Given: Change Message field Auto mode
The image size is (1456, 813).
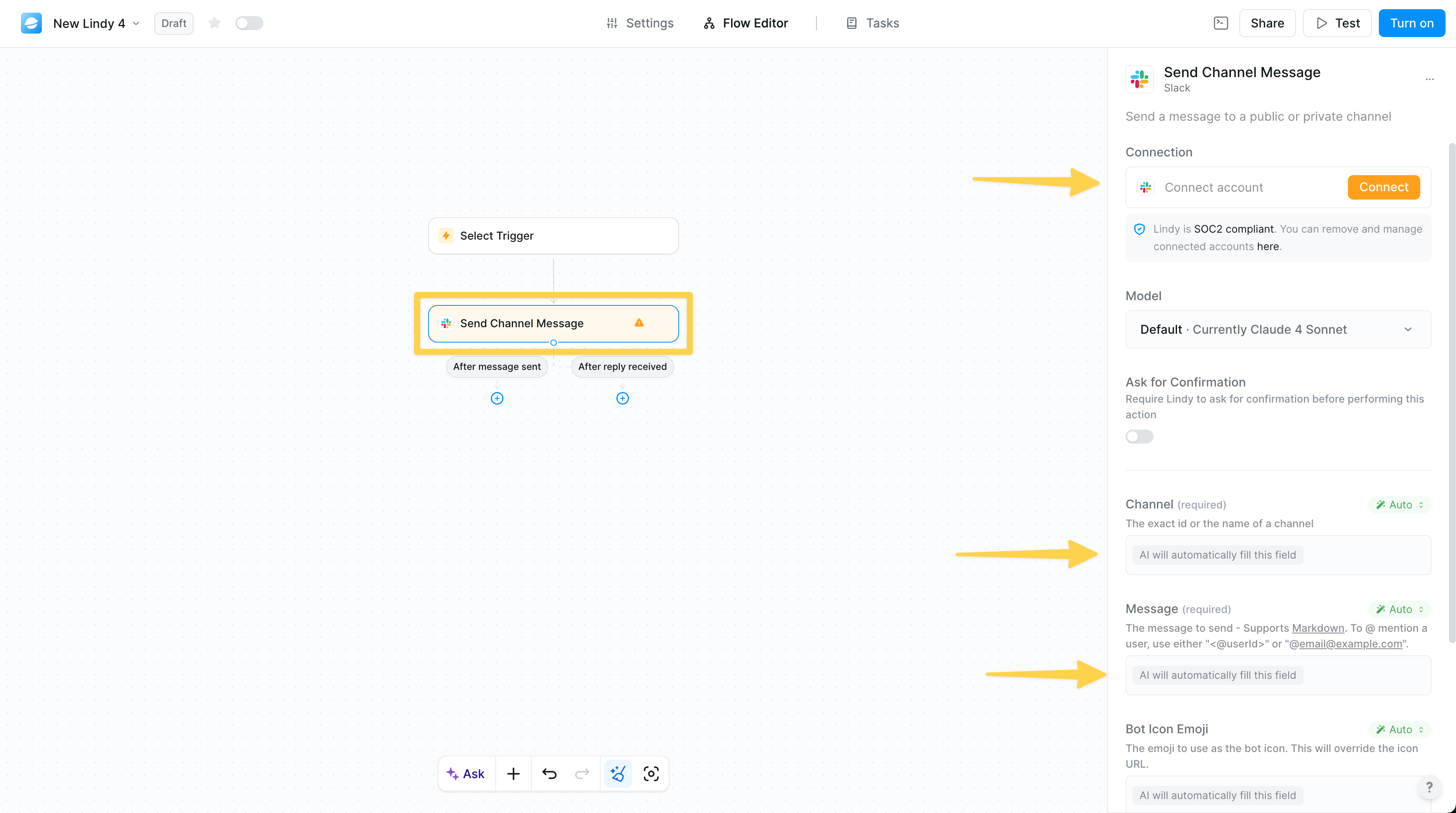Looking at the screenshot, I should tap(1400, 609).
